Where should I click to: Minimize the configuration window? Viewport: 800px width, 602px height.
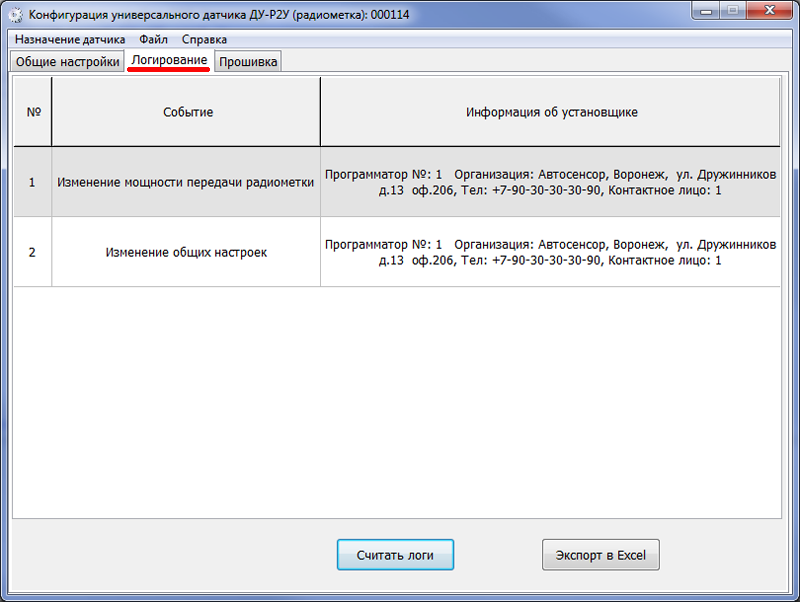[x=706, y=11]
